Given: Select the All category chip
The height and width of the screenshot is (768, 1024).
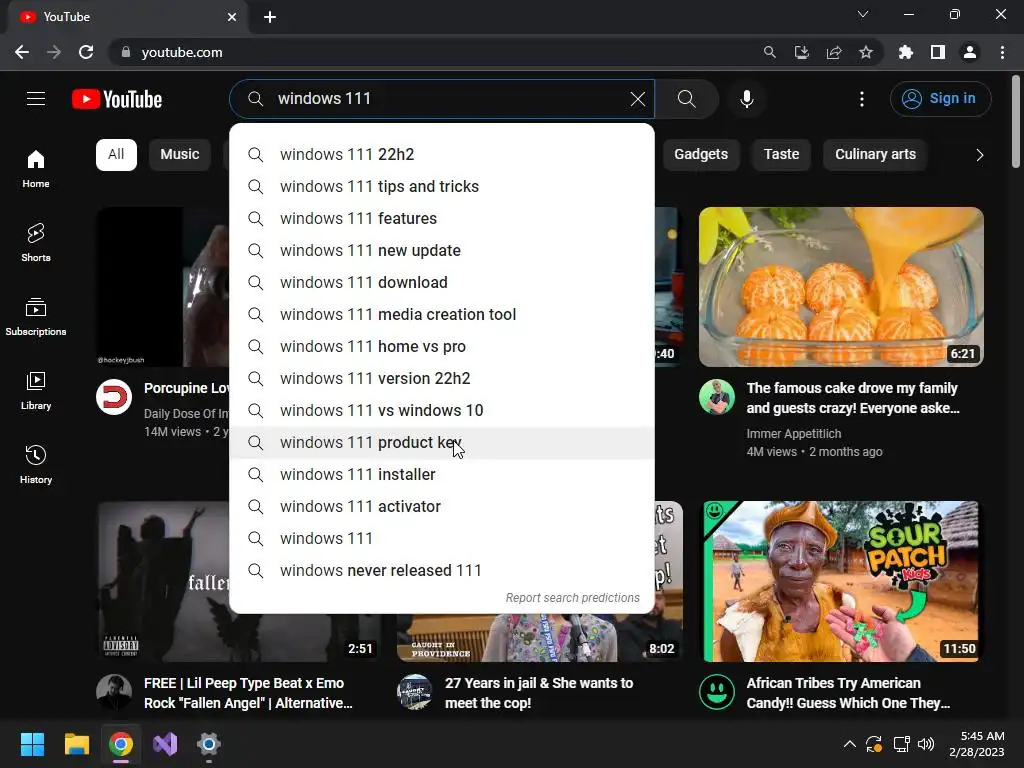Looking at the screenshot, I should click(x=116, y=155).
